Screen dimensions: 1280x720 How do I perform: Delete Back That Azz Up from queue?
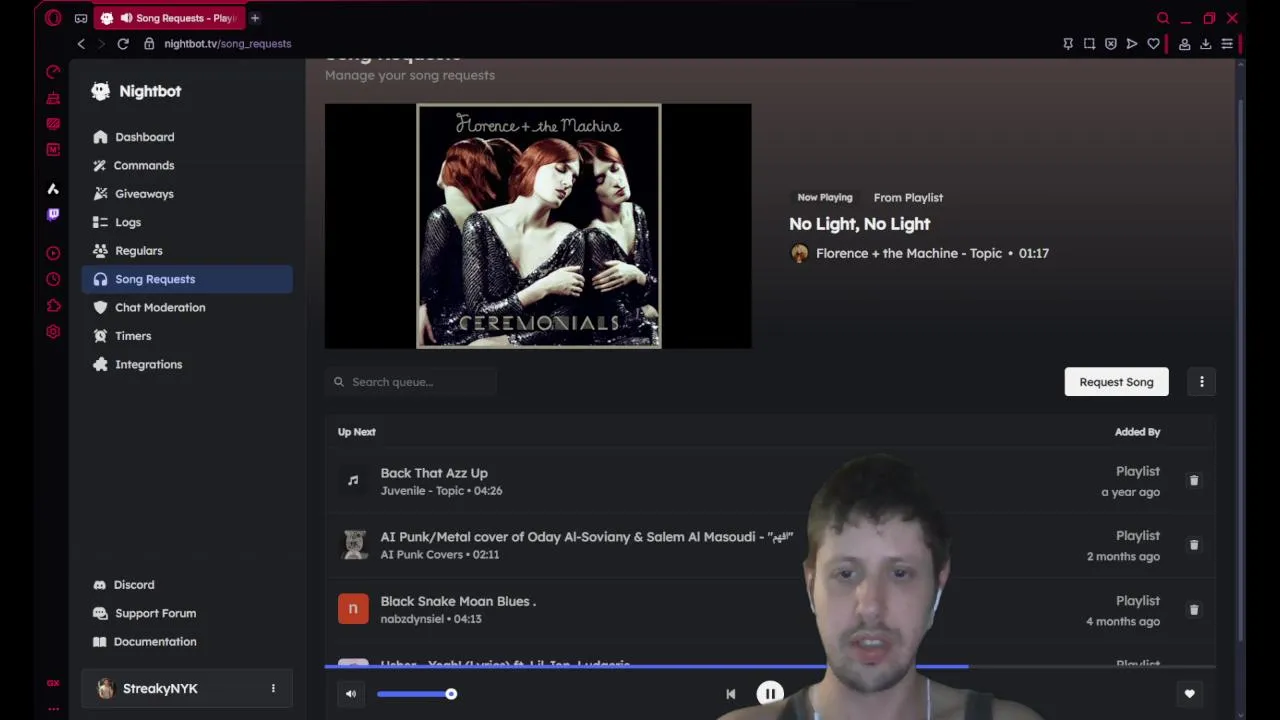[x=1193, y=481]
